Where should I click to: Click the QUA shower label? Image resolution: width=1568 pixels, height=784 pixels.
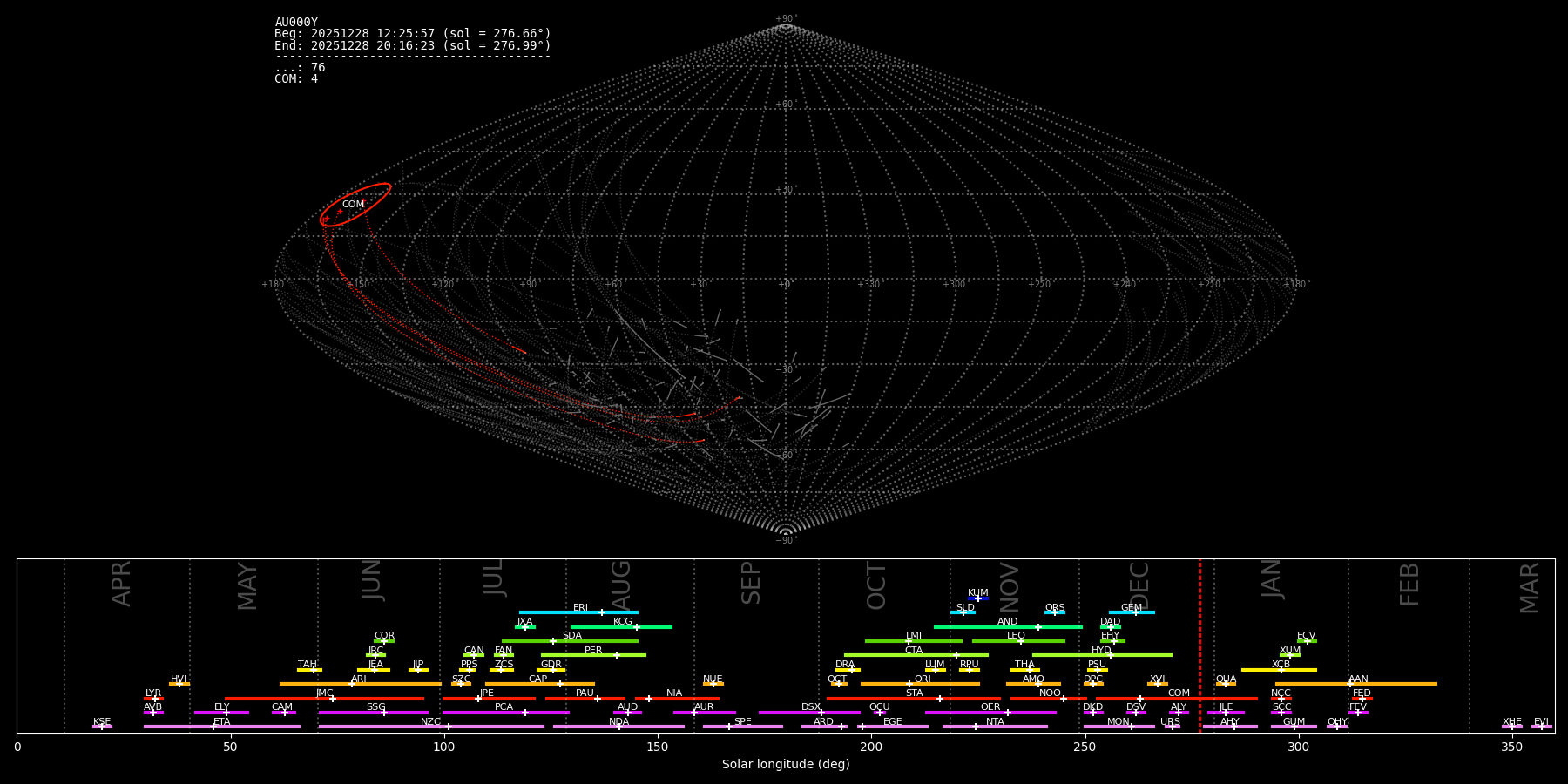pyautogui.click(x=1227, y=679)
